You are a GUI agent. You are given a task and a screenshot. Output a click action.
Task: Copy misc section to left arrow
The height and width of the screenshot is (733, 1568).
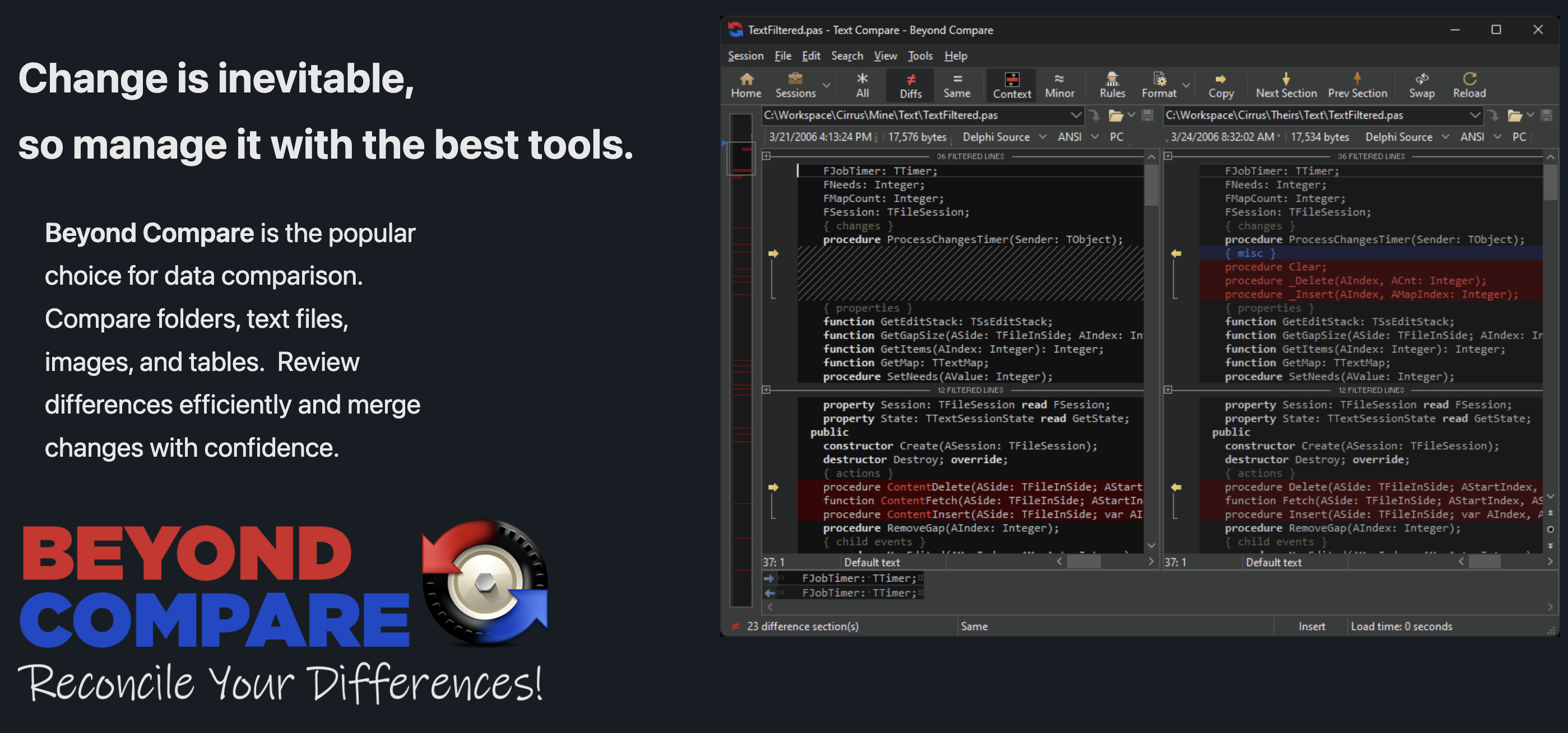[x=1176, y=253]
